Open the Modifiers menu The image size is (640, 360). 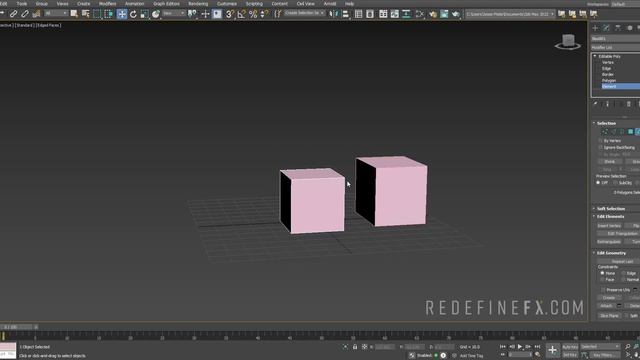click(107, 4)
